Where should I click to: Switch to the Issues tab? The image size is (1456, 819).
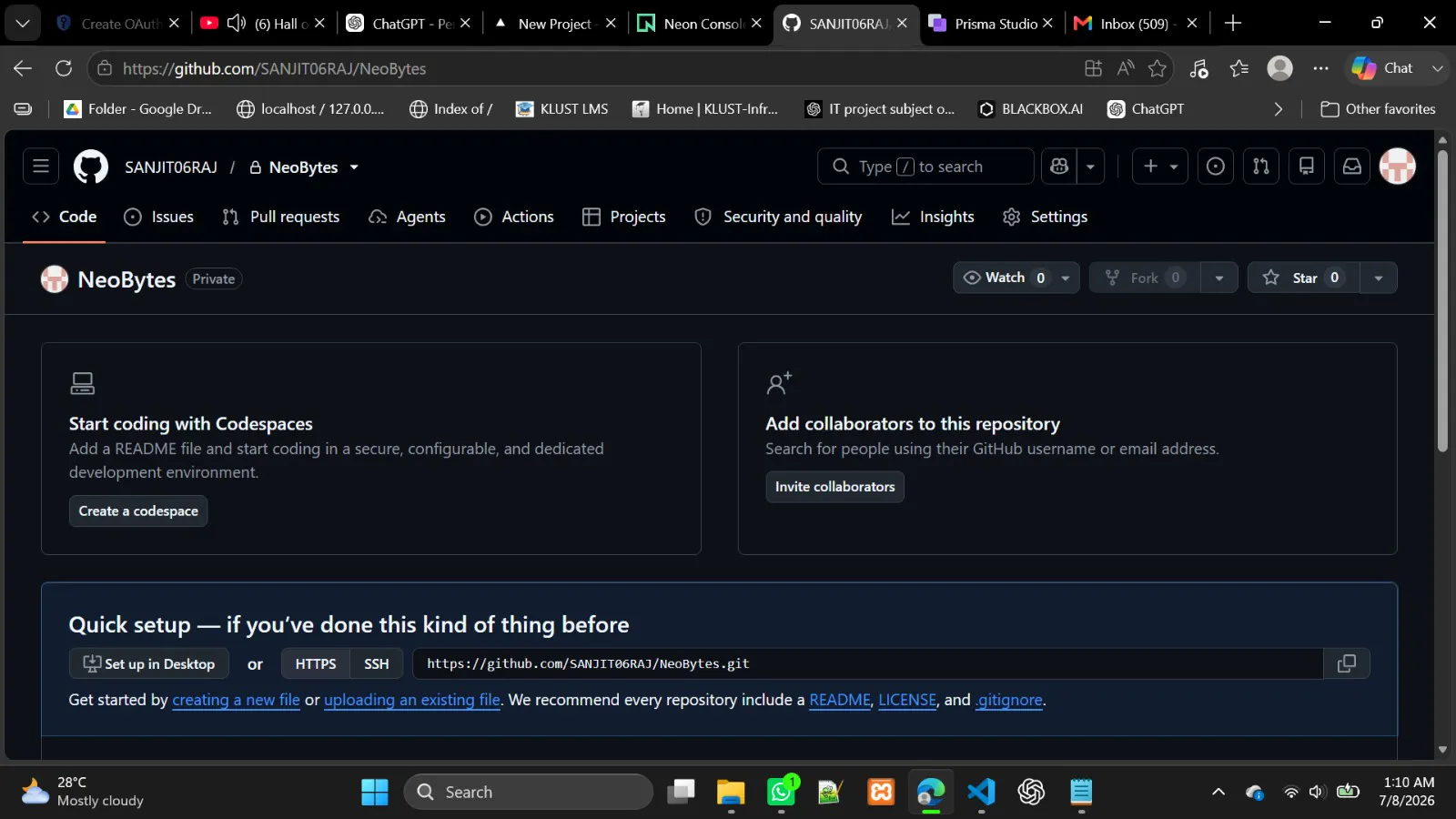click(x=159, y=217)
